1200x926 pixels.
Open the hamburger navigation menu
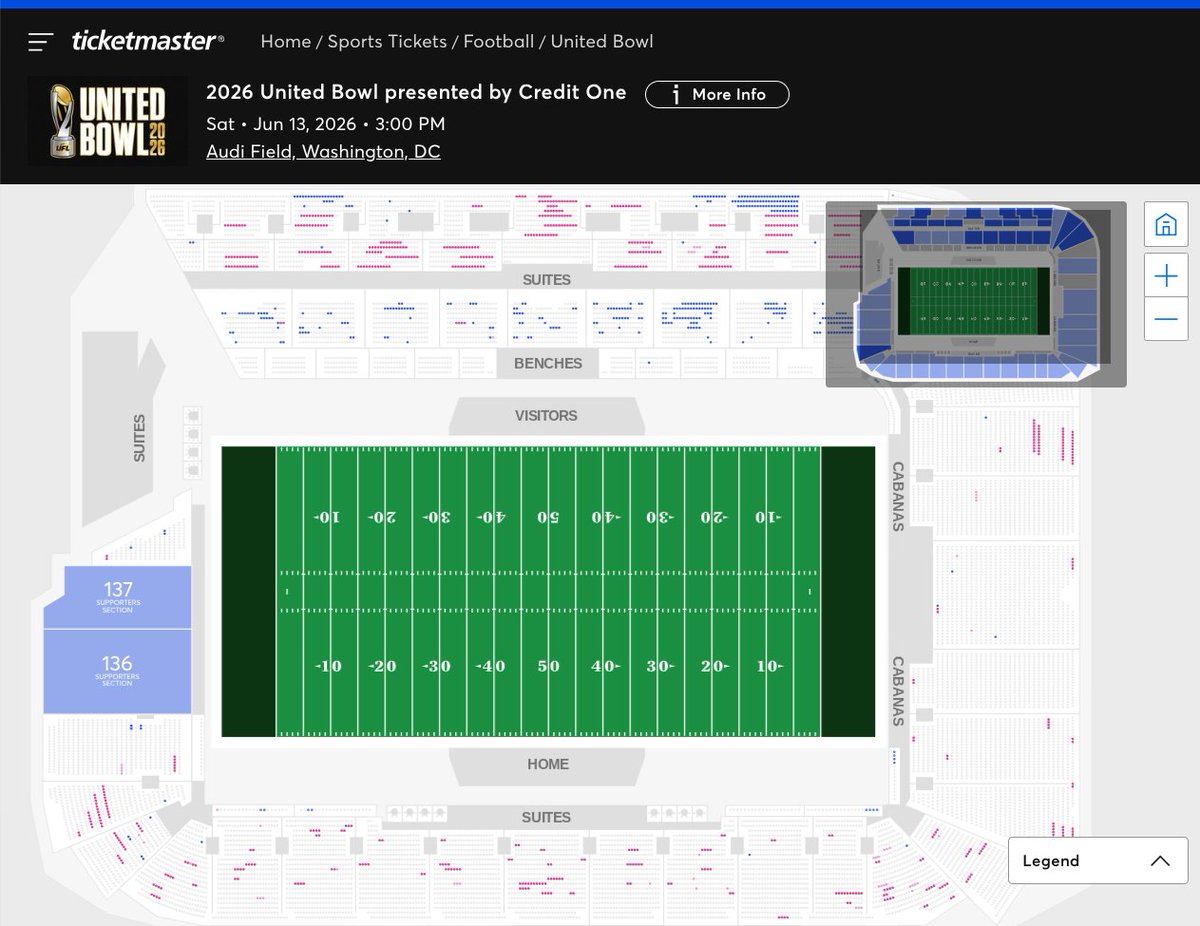[40, 42]
